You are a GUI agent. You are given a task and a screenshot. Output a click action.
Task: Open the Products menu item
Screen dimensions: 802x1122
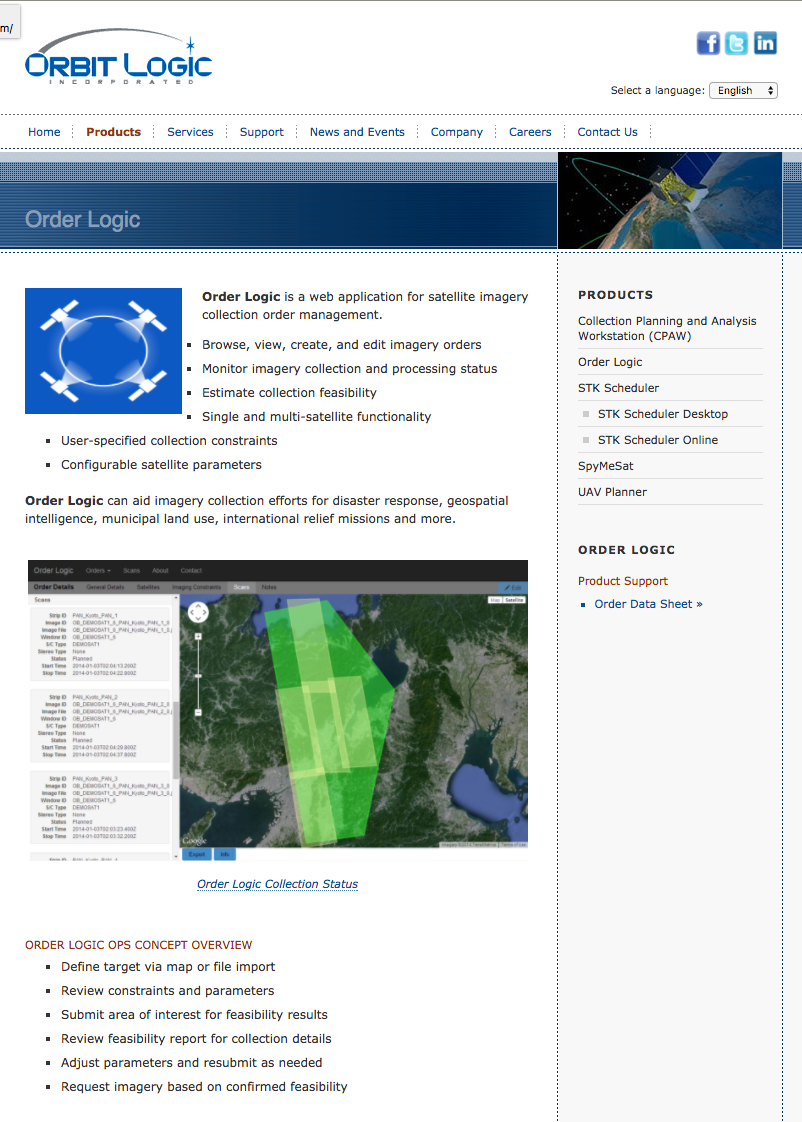point(113,132)
